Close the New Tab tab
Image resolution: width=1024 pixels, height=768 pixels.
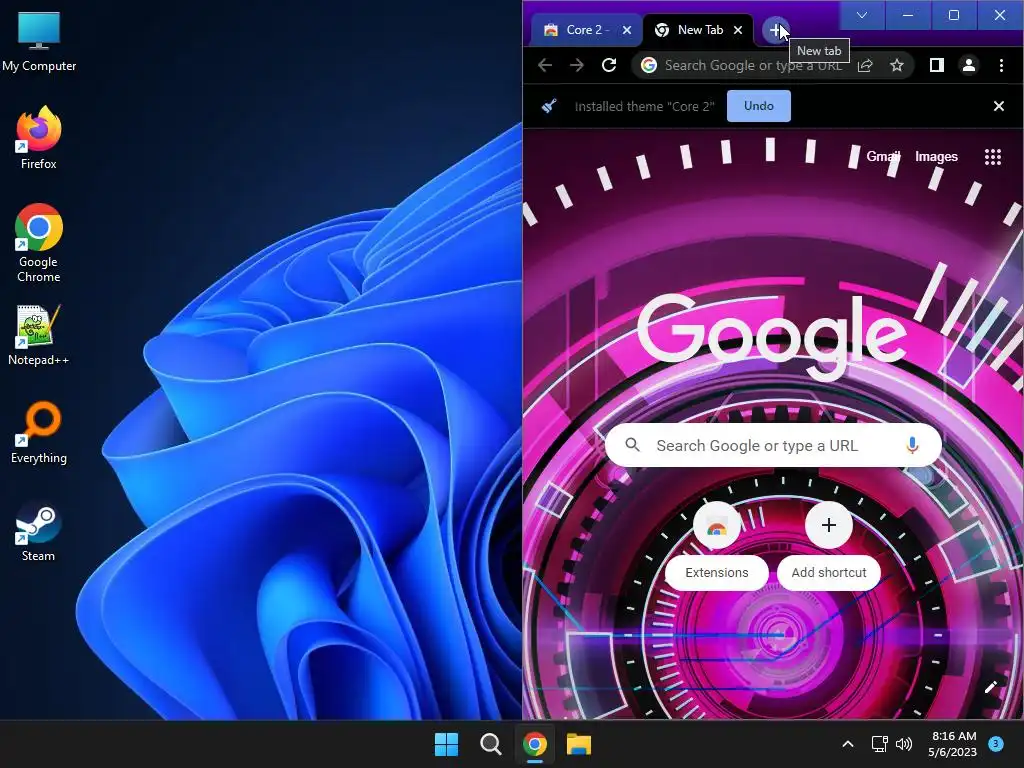(738, 30)
